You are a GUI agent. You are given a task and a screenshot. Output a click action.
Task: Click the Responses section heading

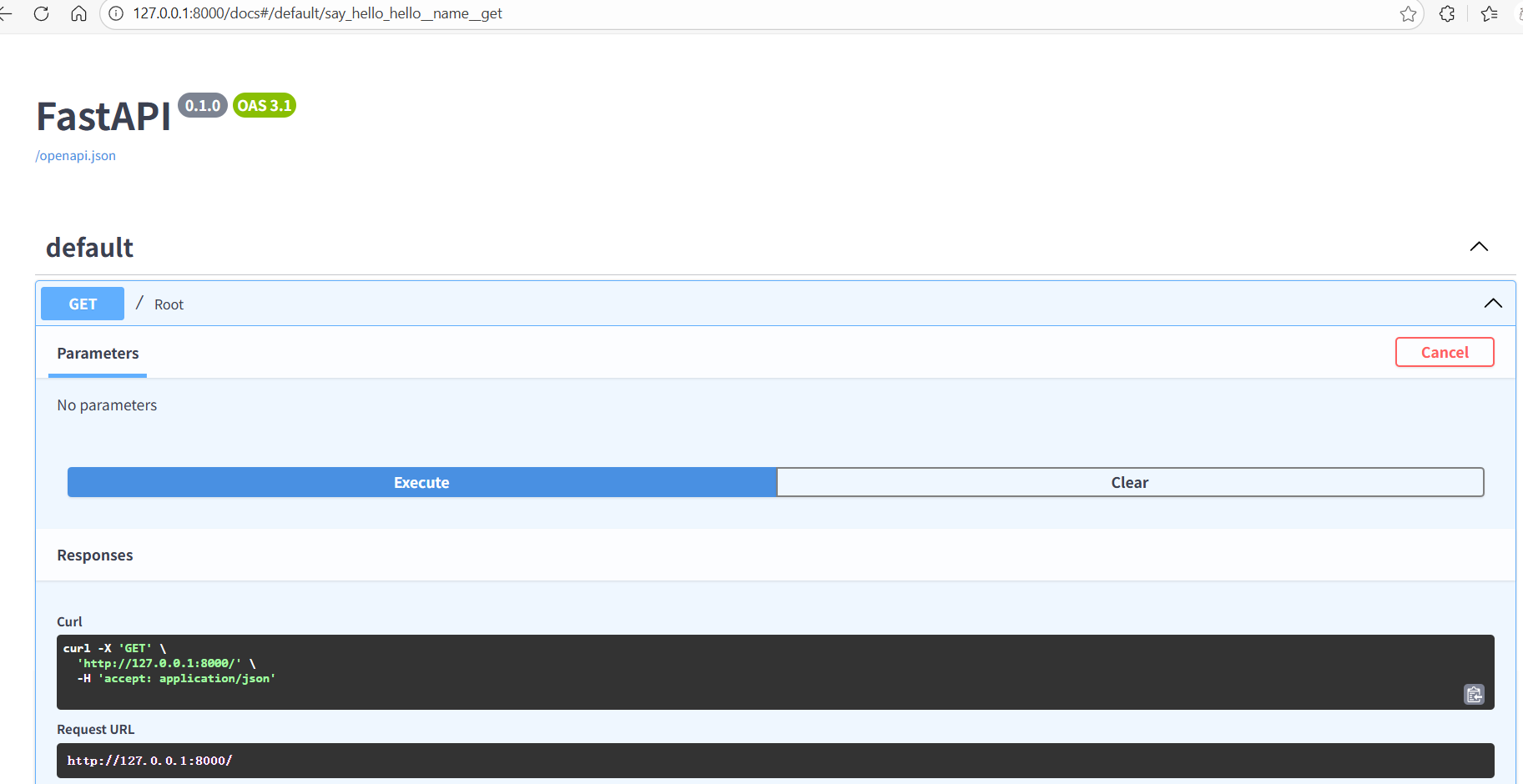click(95, 555)
